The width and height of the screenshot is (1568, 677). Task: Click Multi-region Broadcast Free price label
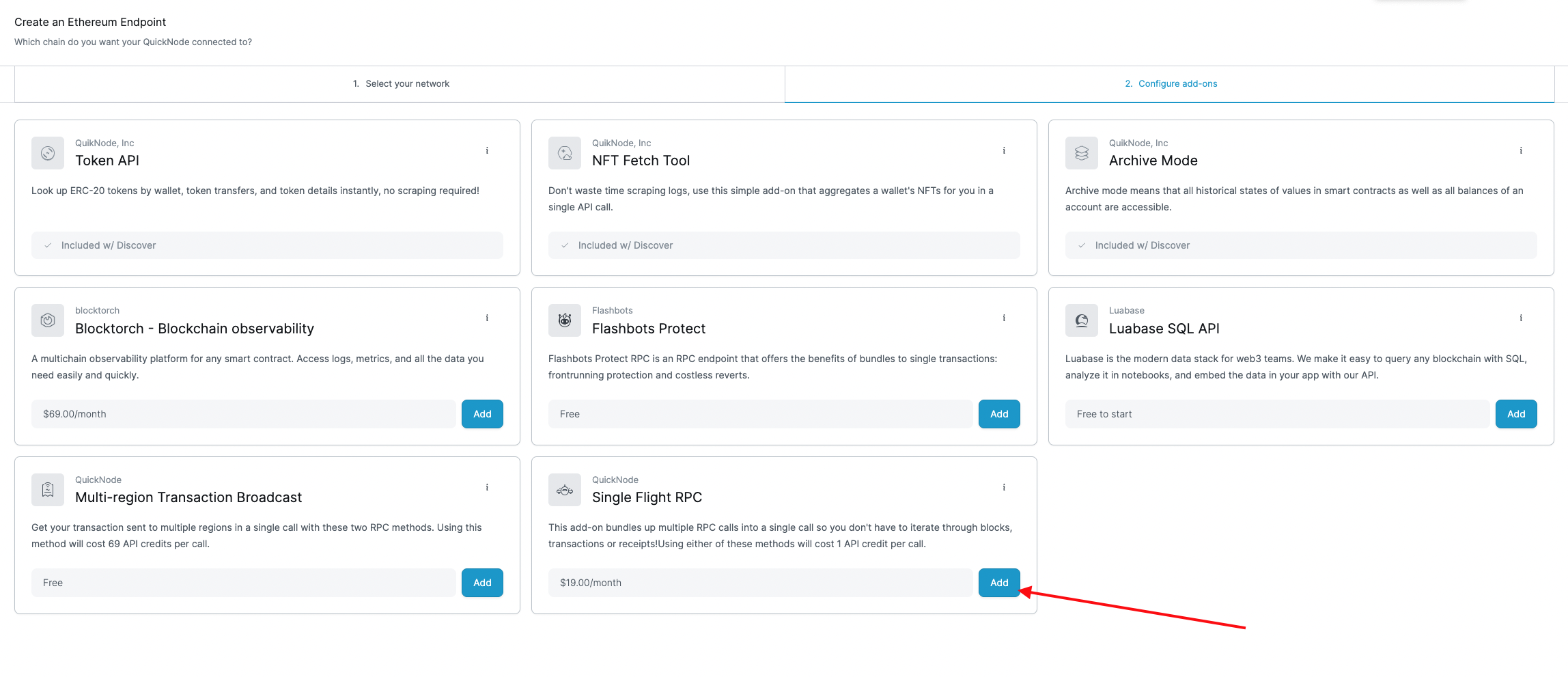pyautogui.click(x=53, y=583)
